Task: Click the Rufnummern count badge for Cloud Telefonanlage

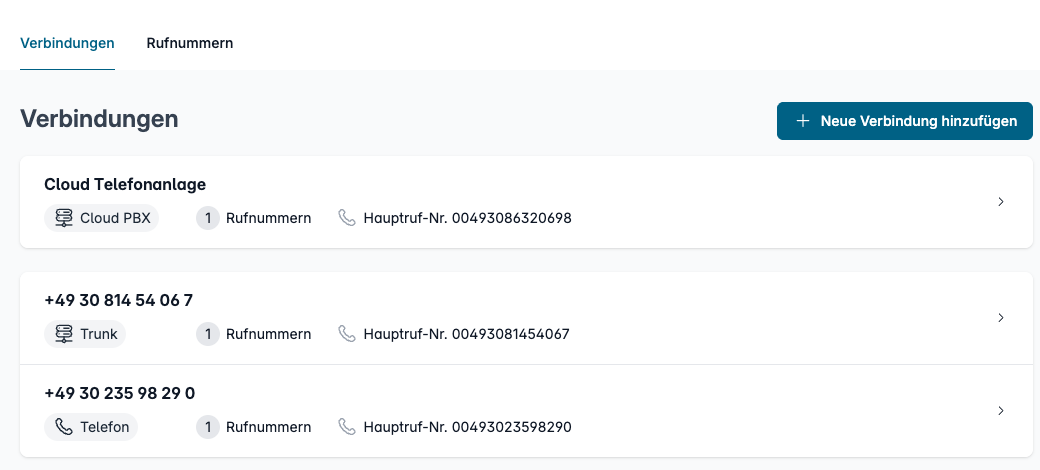Action: tap(208, 218)
